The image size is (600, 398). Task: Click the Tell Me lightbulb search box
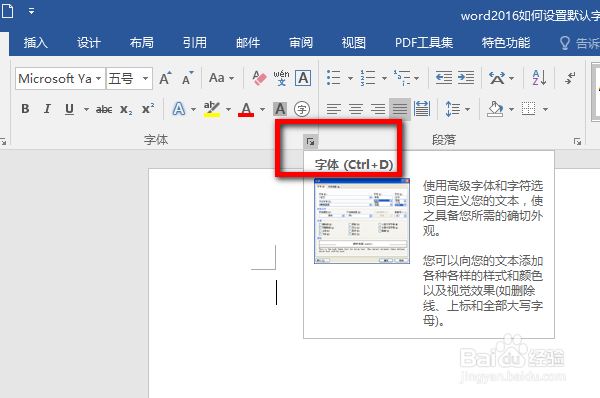pyautogui.click(x=579, y=43)
